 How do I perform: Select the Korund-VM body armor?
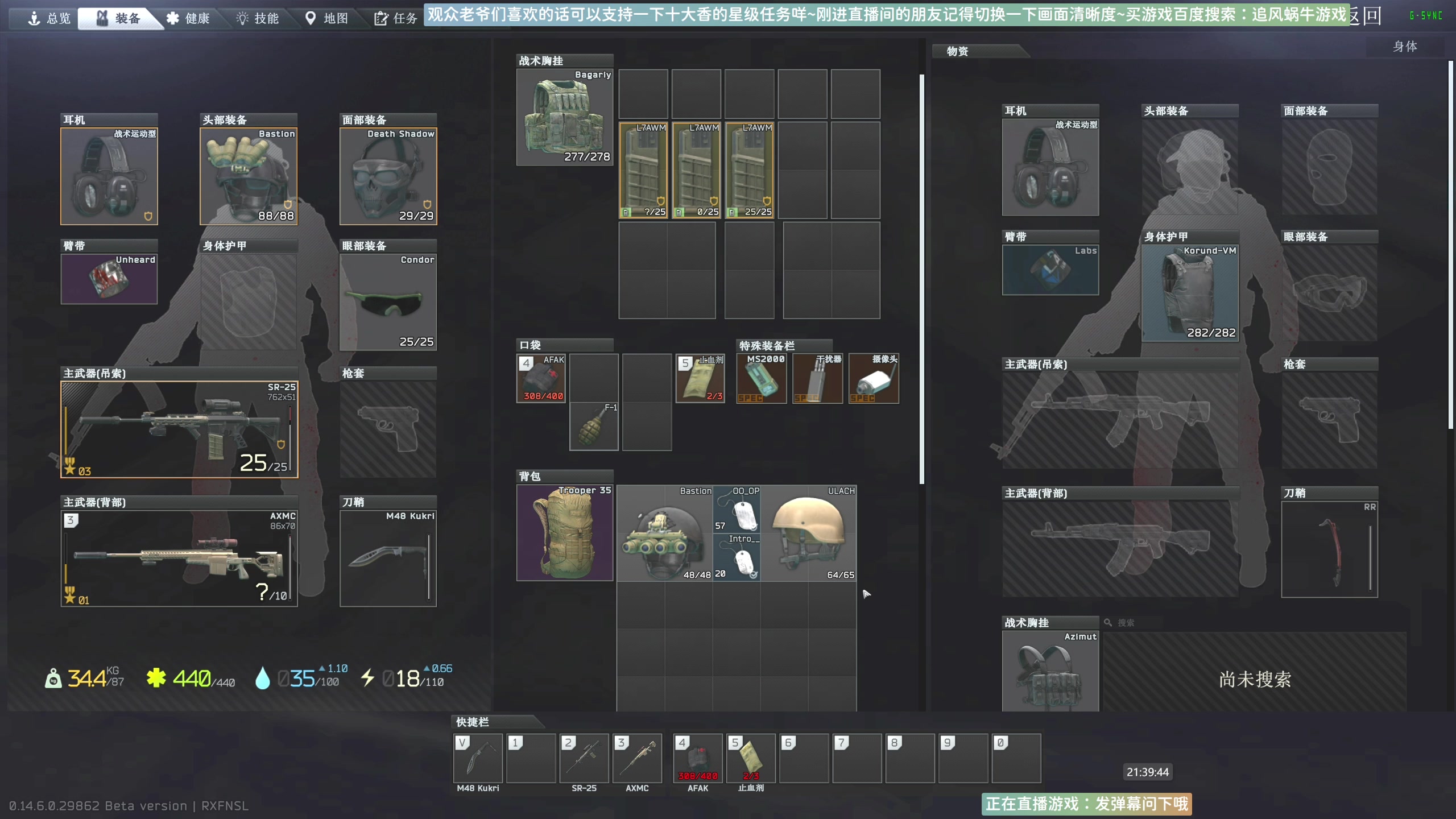pyautogui.click(x=1190, y=293)
